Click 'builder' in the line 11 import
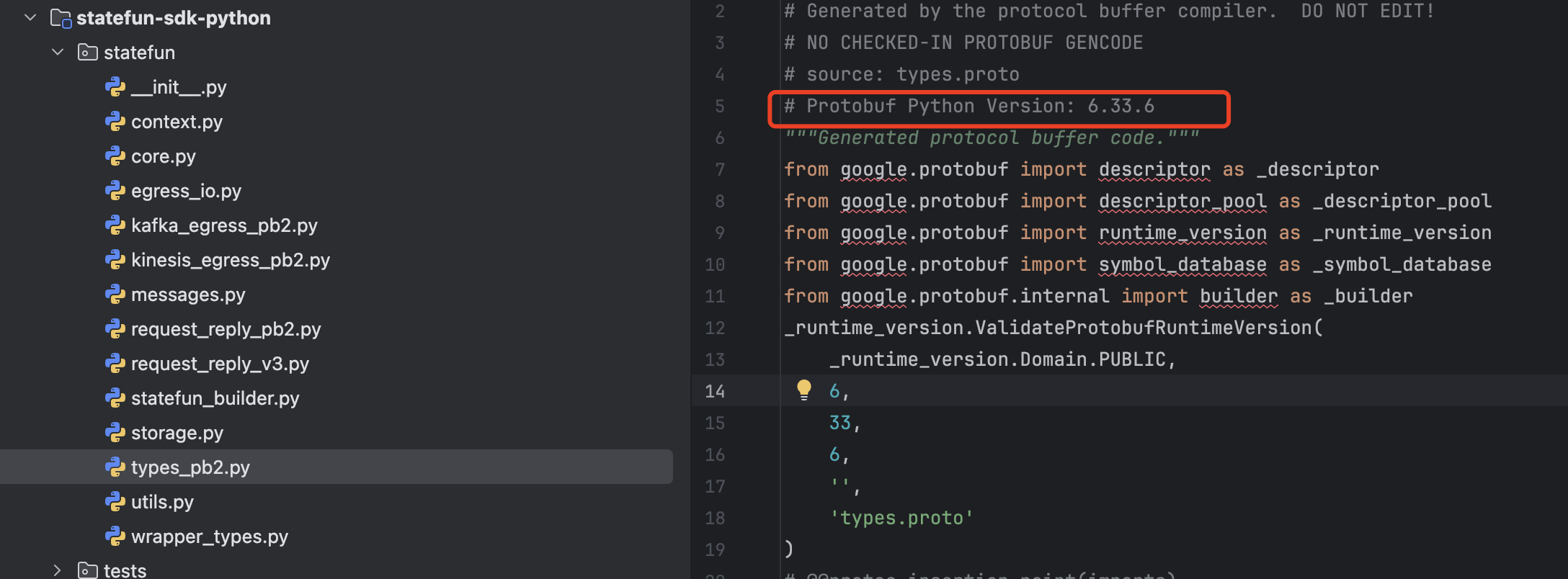 [1239, 296]
